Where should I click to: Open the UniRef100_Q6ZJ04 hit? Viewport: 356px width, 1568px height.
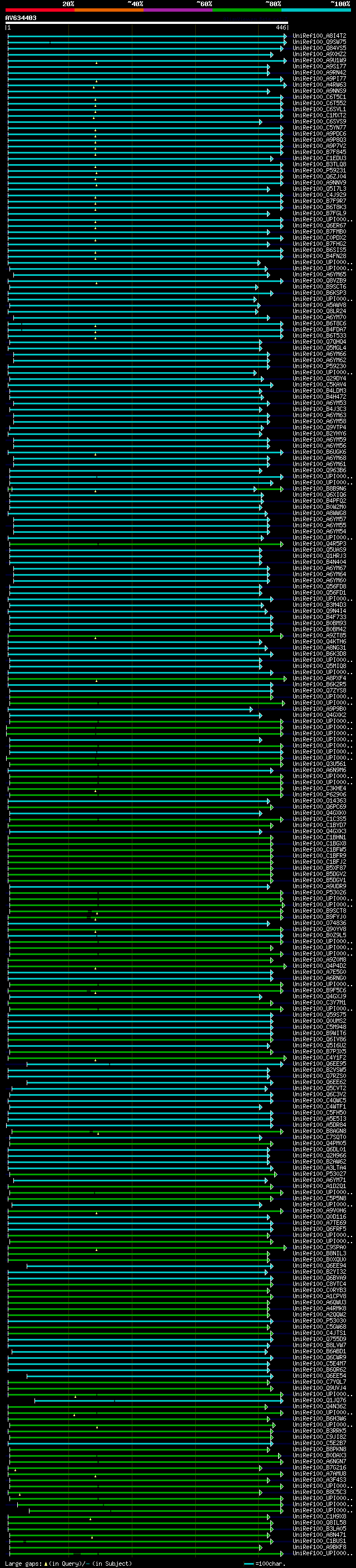(319, 176)
